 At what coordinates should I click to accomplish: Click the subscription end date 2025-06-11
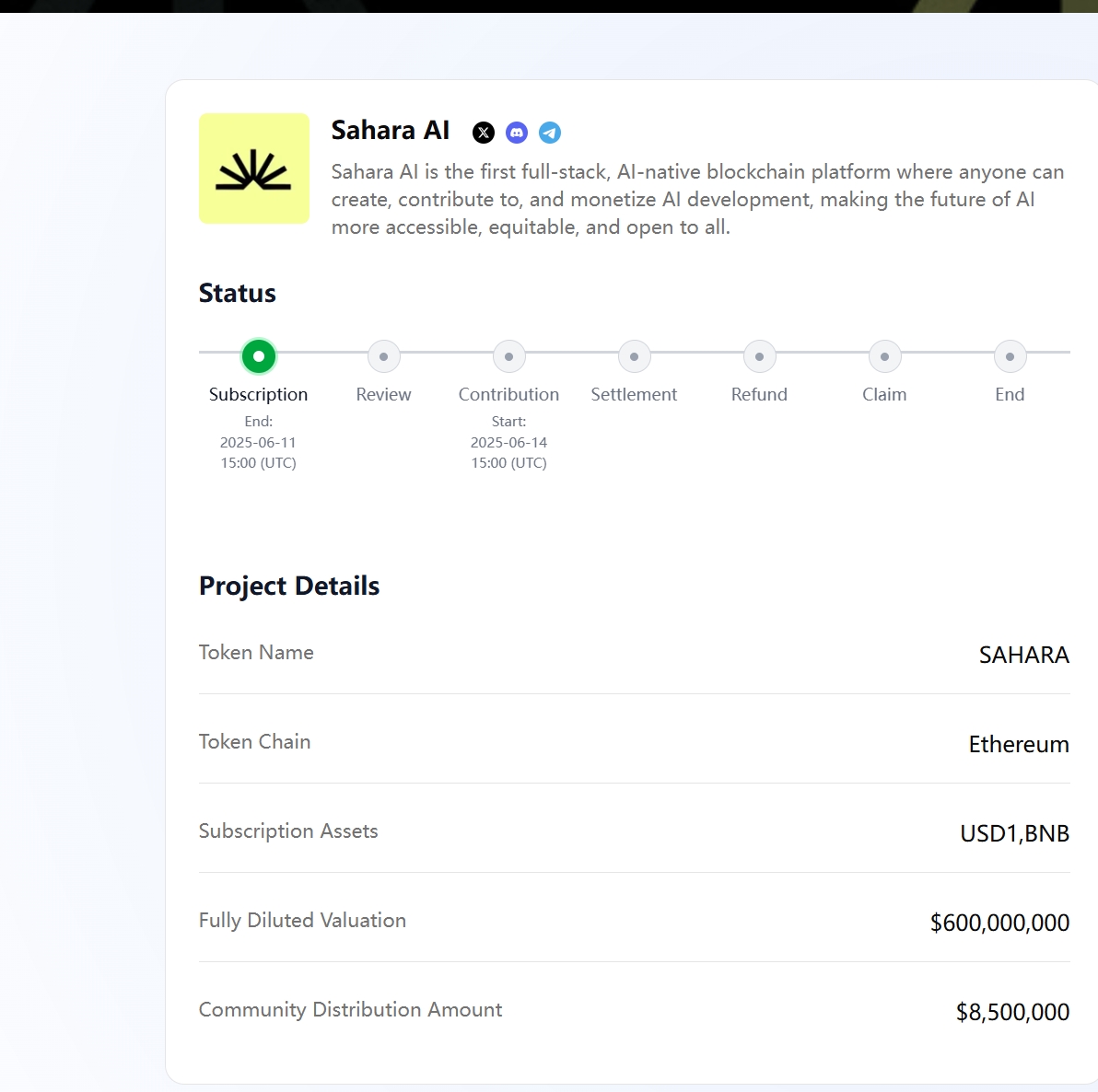click(x=259, y=442)
